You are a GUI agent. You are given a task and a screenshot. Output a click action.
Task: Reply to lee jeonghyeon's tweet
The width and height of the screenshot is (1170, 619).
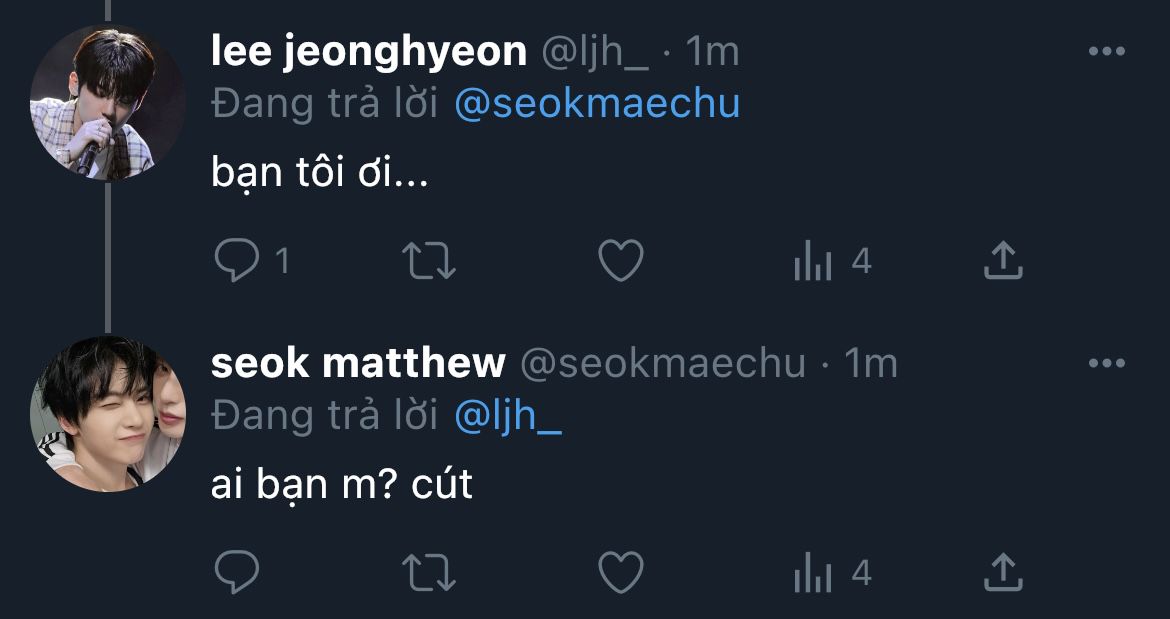(x=238, y=262)
